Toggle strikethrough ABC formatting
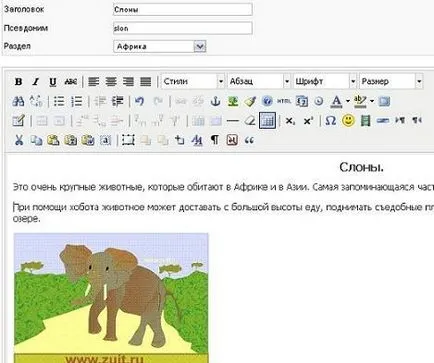This screenshot has width=434, height=363. pyautogui.click(x=71, y=81)
